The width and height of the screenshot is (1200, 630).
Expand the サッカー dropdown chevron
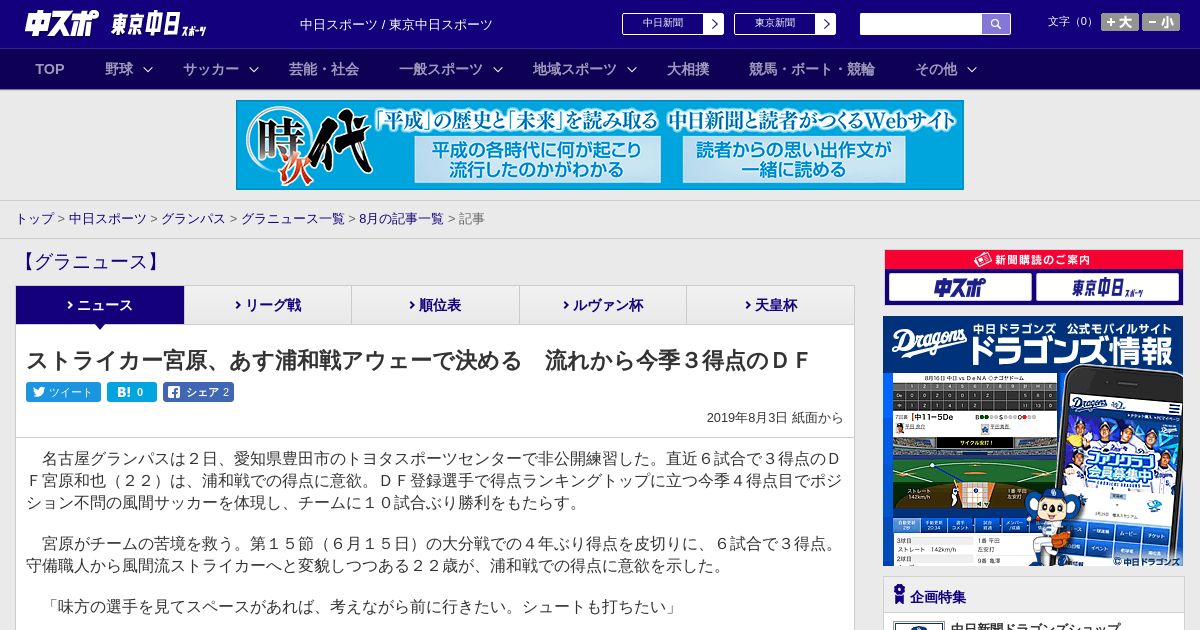[254, 70]
